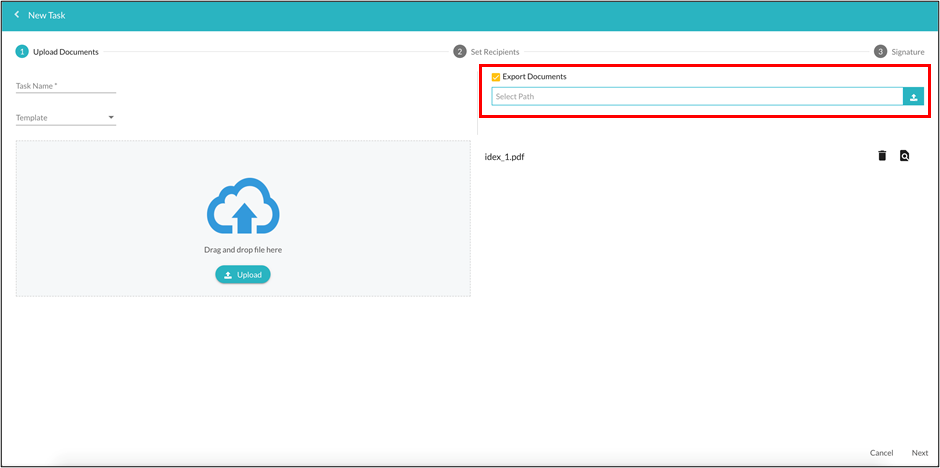
Task: Click the blue cloud upload icon
Action: [243, 206]
